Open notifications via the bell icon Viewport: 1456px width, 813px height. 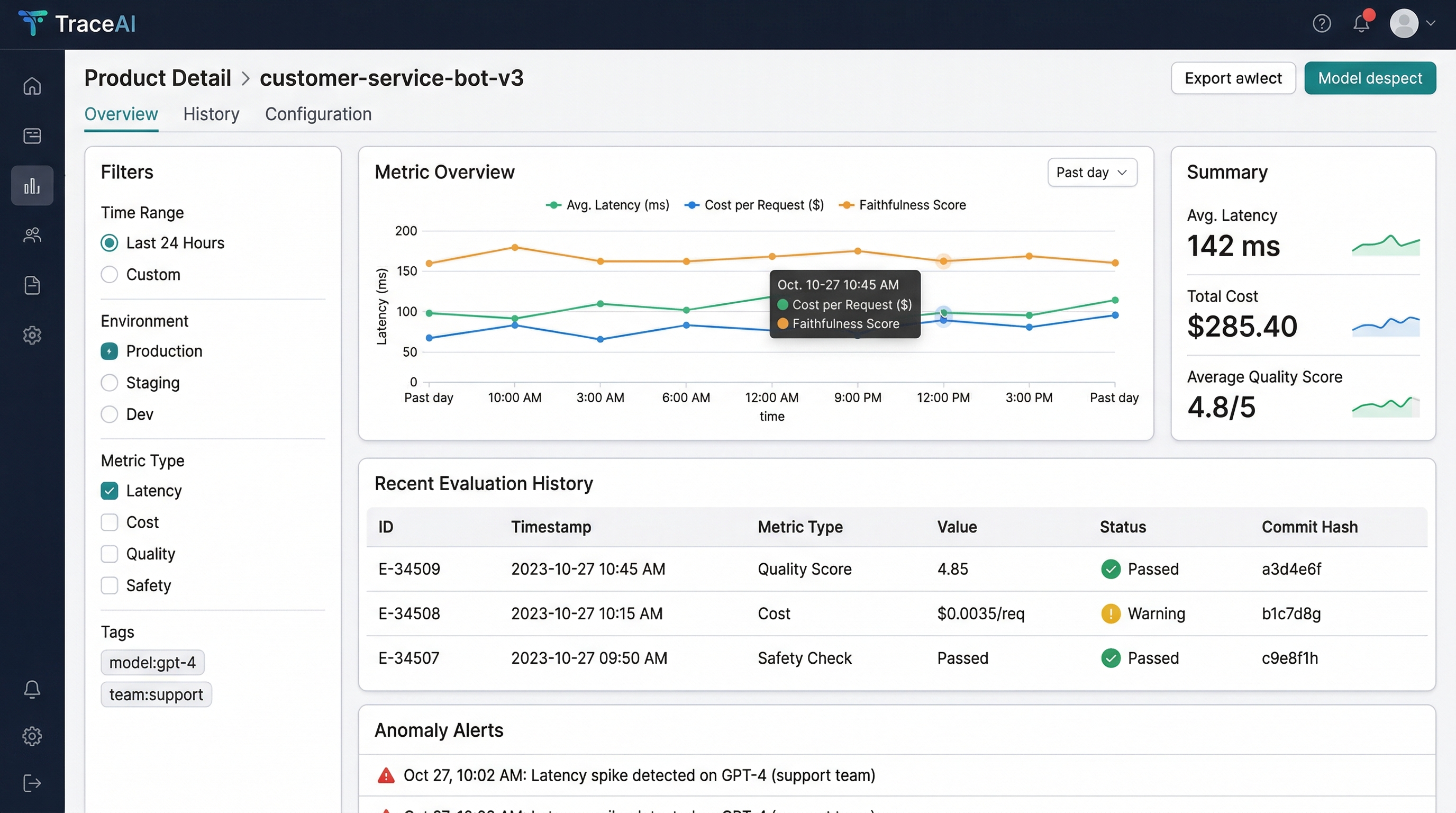point(1361,23)
